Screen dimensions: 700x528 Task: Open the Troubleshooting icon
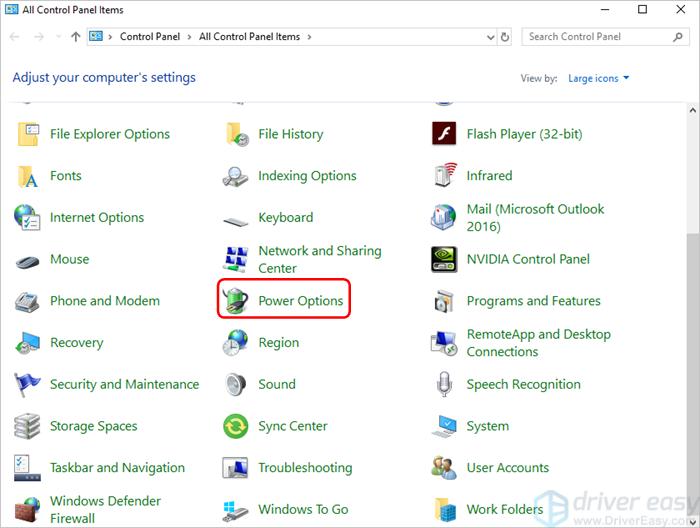coord(235,468)
